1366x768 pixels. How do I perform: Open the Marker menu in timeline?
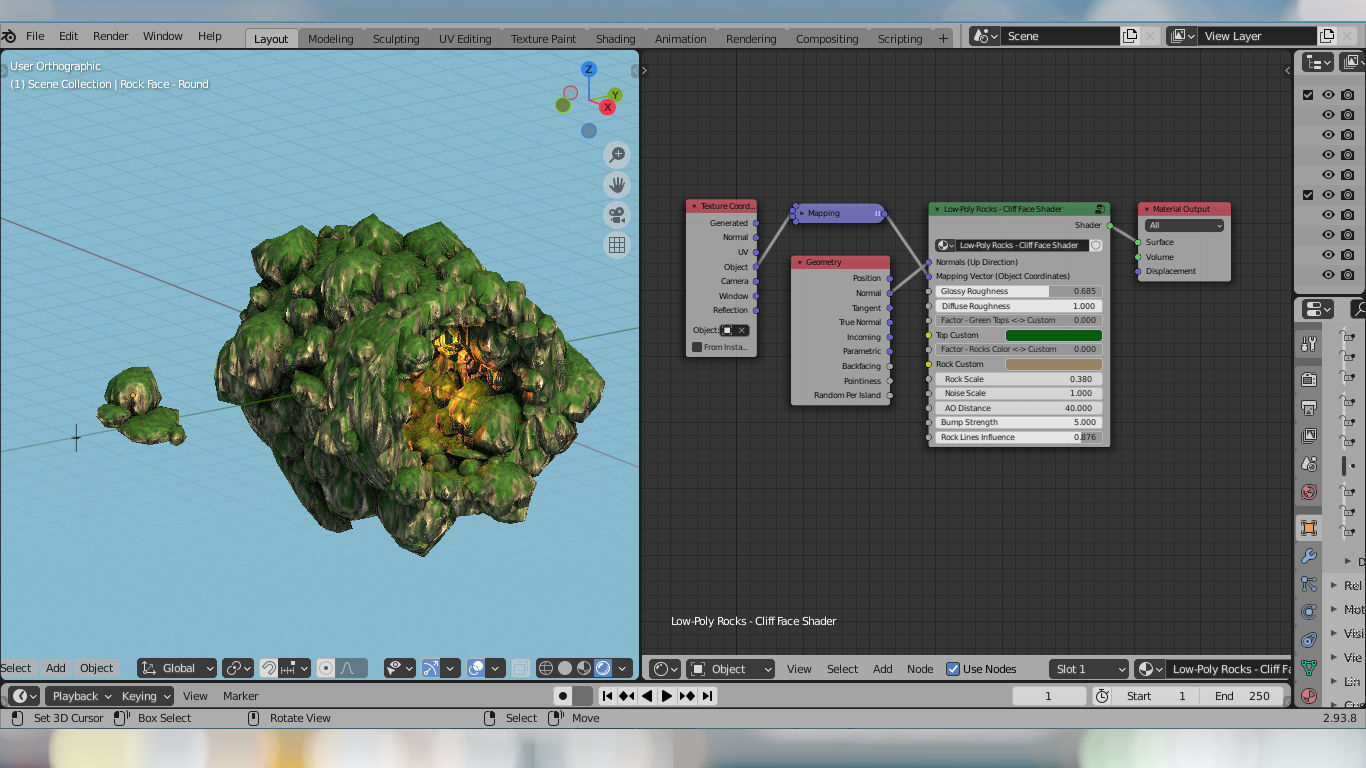241,696
